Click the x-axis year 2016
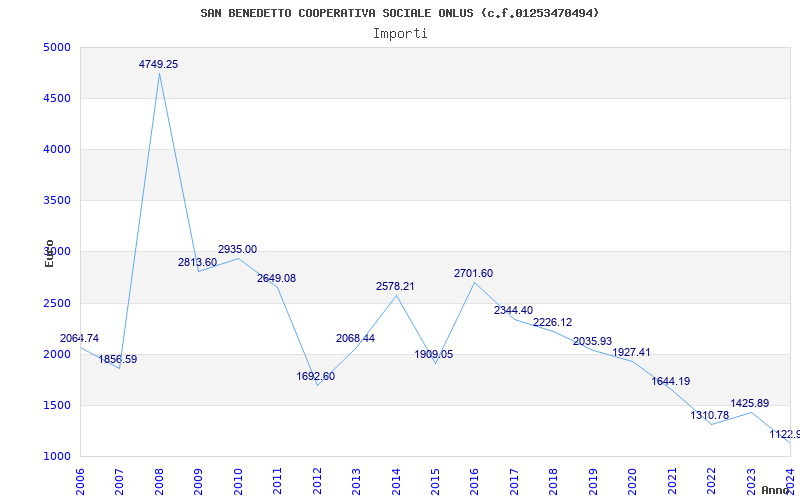The width and height of the screenshot is (800, 500). tap(474, 481)
